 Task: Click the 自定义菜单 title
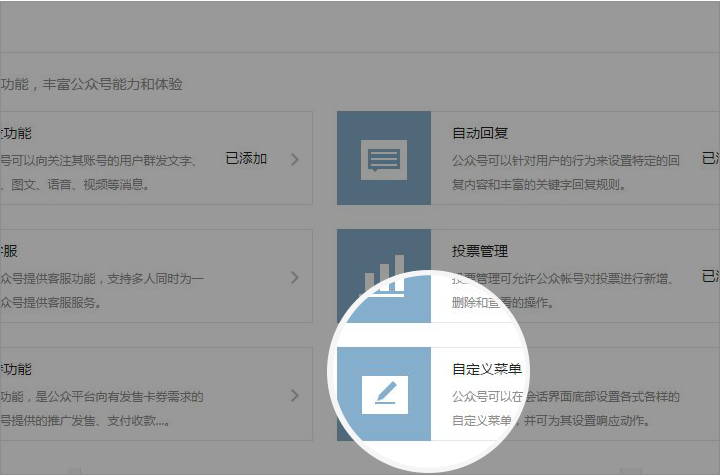click(487, 369)
